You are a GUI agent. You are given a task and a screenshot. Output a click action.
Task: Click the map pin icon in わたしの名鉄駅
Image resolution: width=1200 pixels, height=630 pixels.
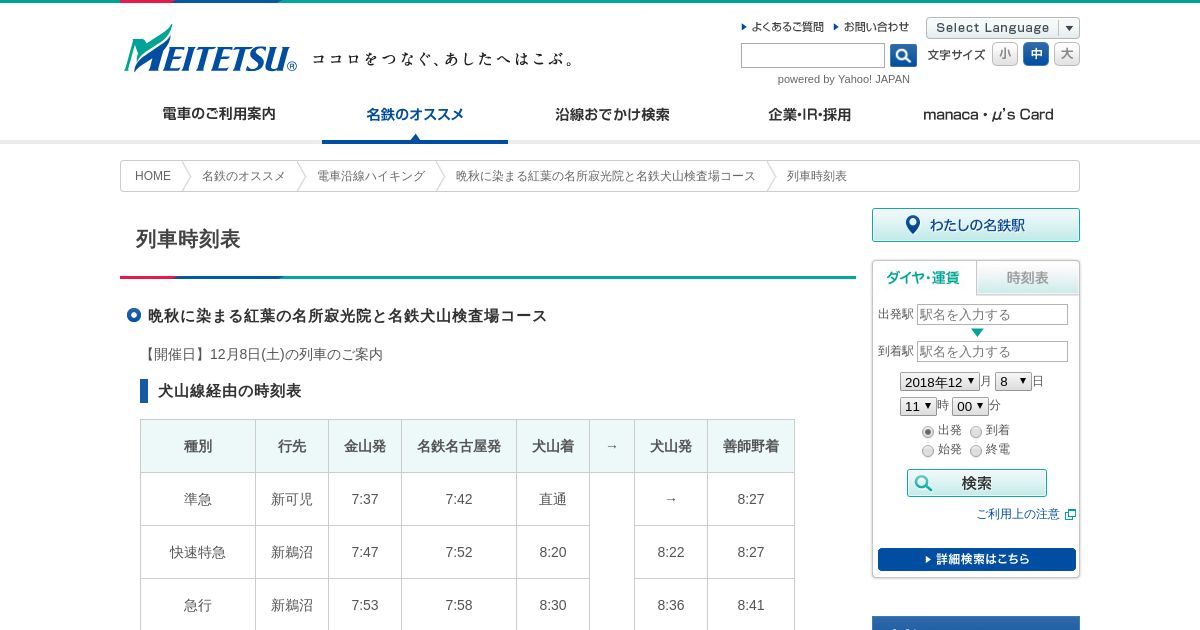912,225
